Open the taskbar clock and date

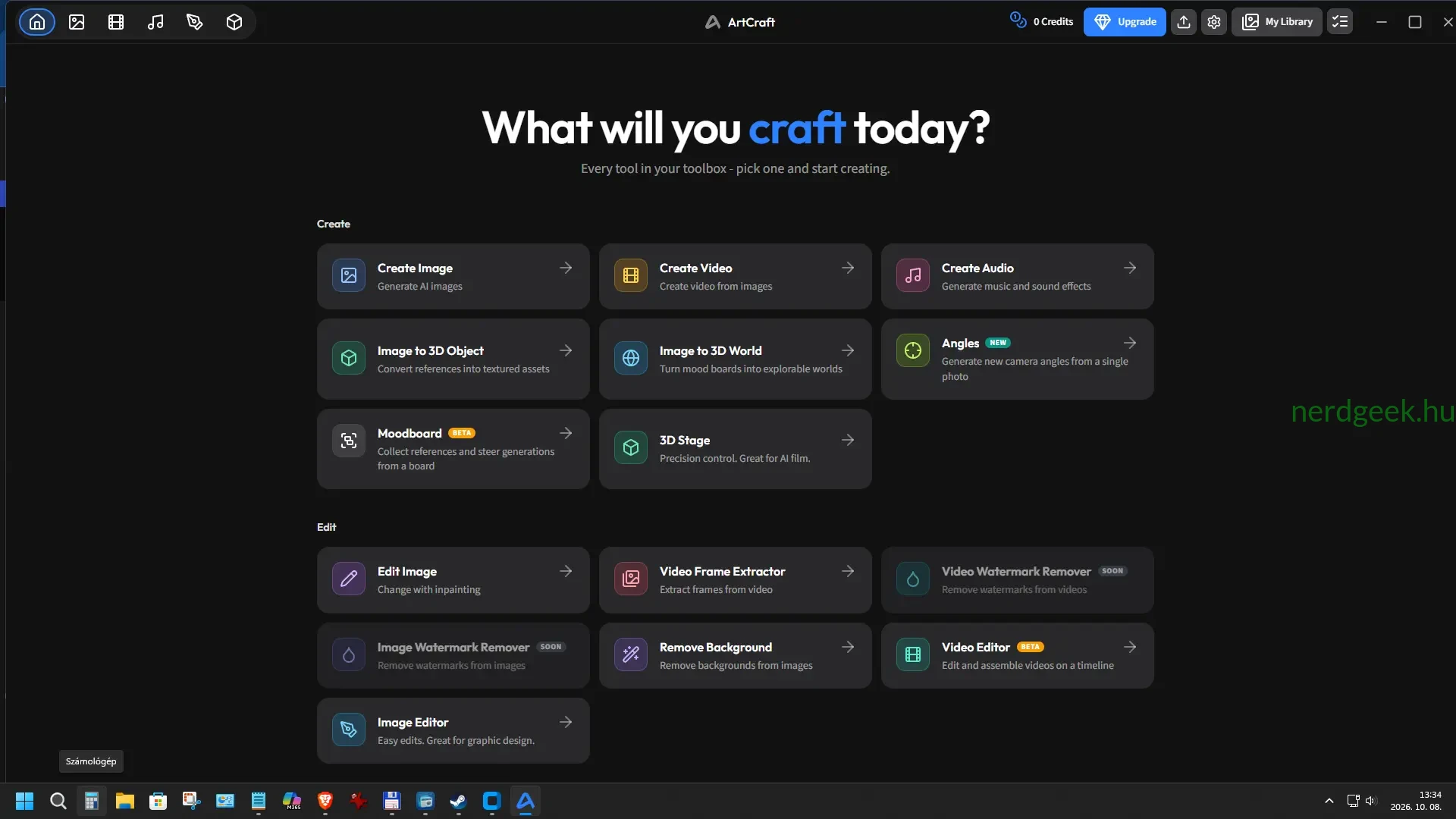coord(1416,801)
